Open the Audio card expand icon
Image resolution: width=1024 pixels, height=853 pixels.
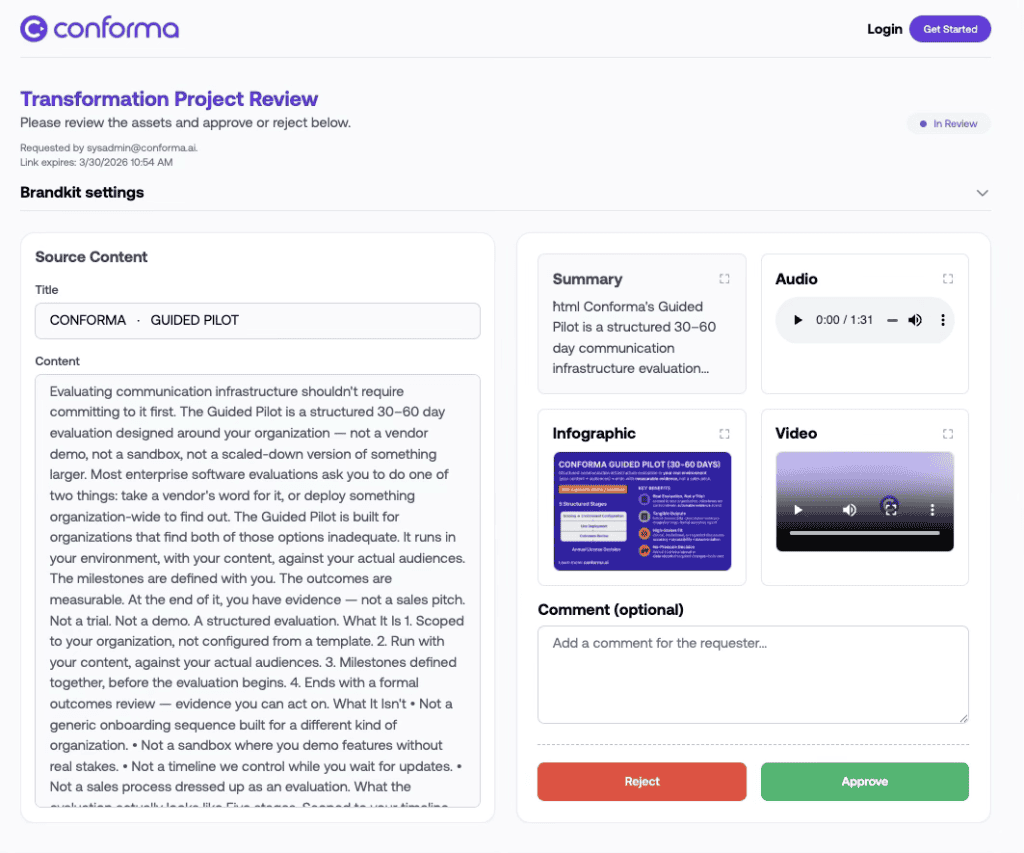pos(947,280)
